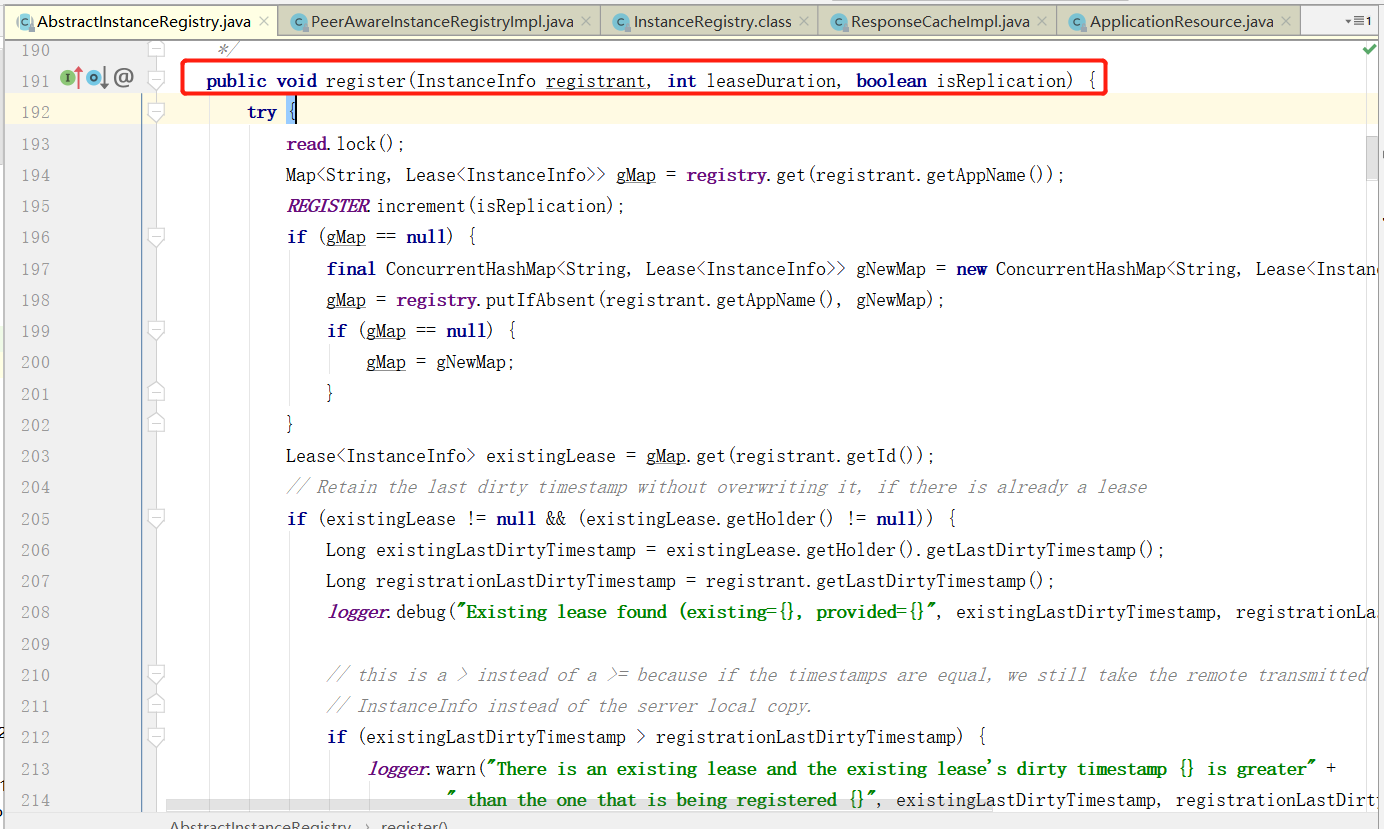The image size is (1384, 829).
Task: Click the comment fold end marker on line 211
Action: tap(155, 706)
